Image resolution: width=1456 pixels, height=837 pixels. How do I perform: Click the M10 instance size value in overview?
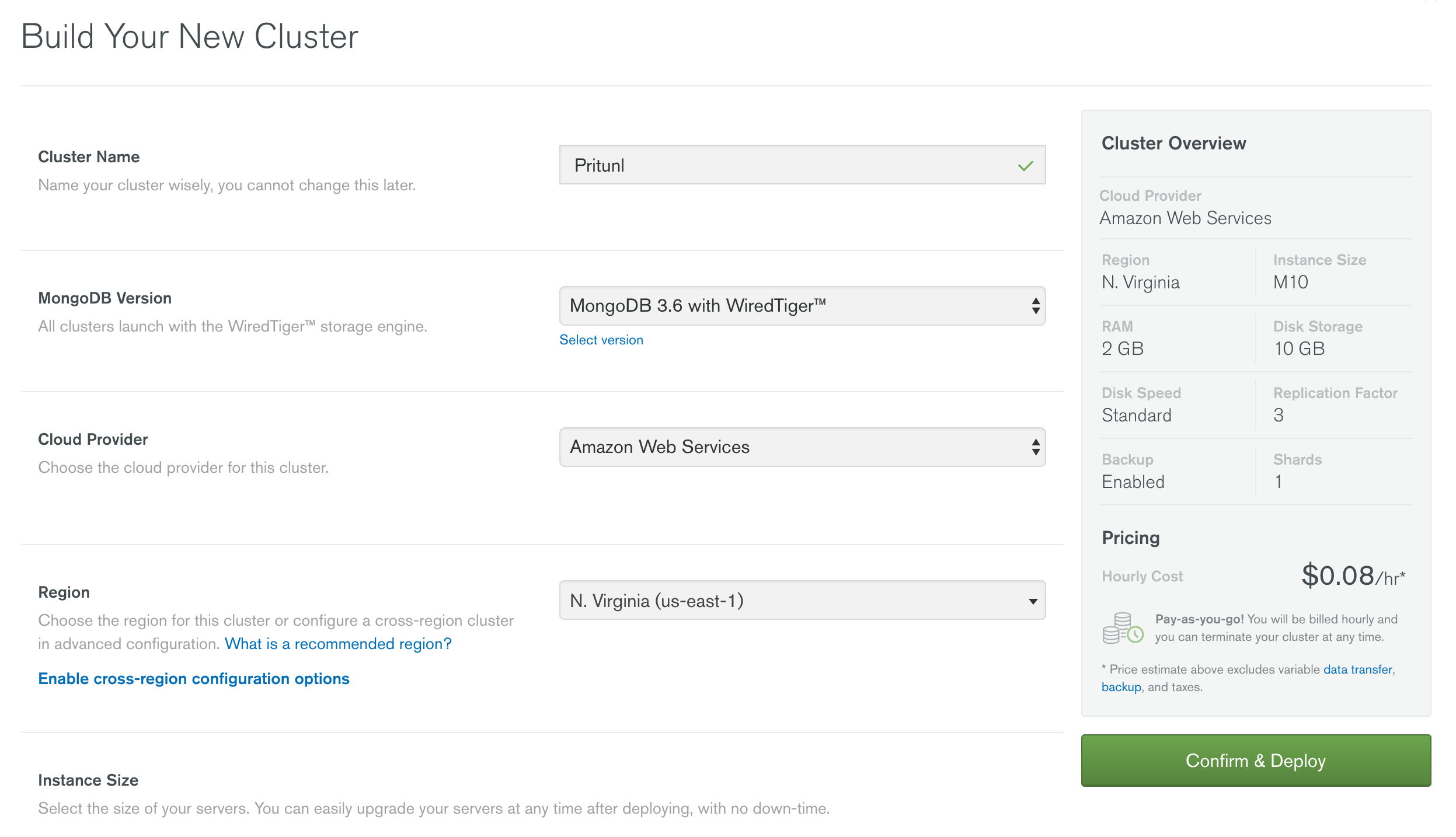tap(1290, 283)
